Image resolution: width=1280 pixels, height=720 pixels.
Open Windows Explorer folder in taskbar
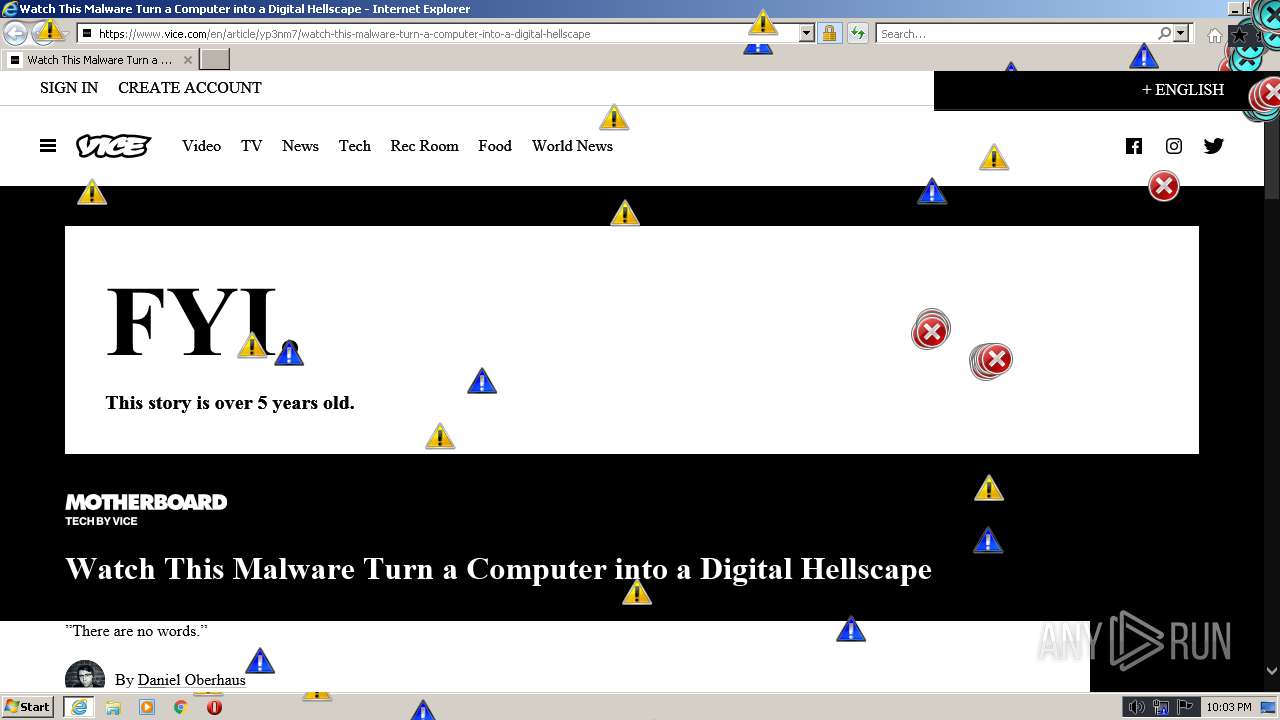tap(113, 707)
